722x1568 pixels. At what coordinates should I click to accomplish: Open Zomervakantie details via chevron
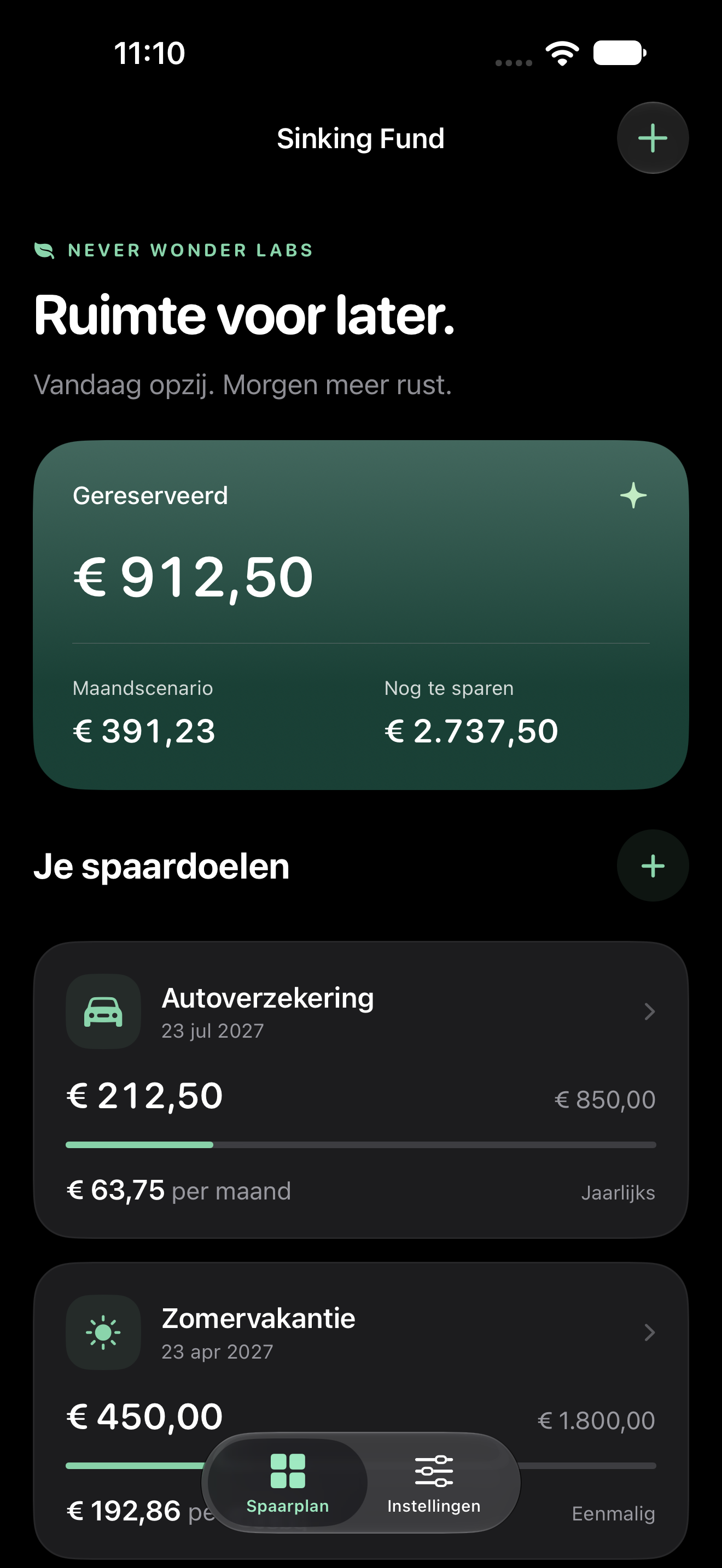point(650,1332)
